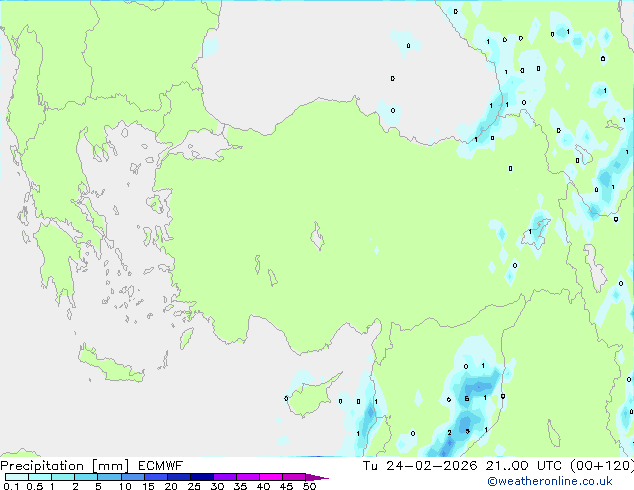The width and height of the screenshot is (634, 490).
Task: Select the "35" legend scale label
Action: point(240,486)
